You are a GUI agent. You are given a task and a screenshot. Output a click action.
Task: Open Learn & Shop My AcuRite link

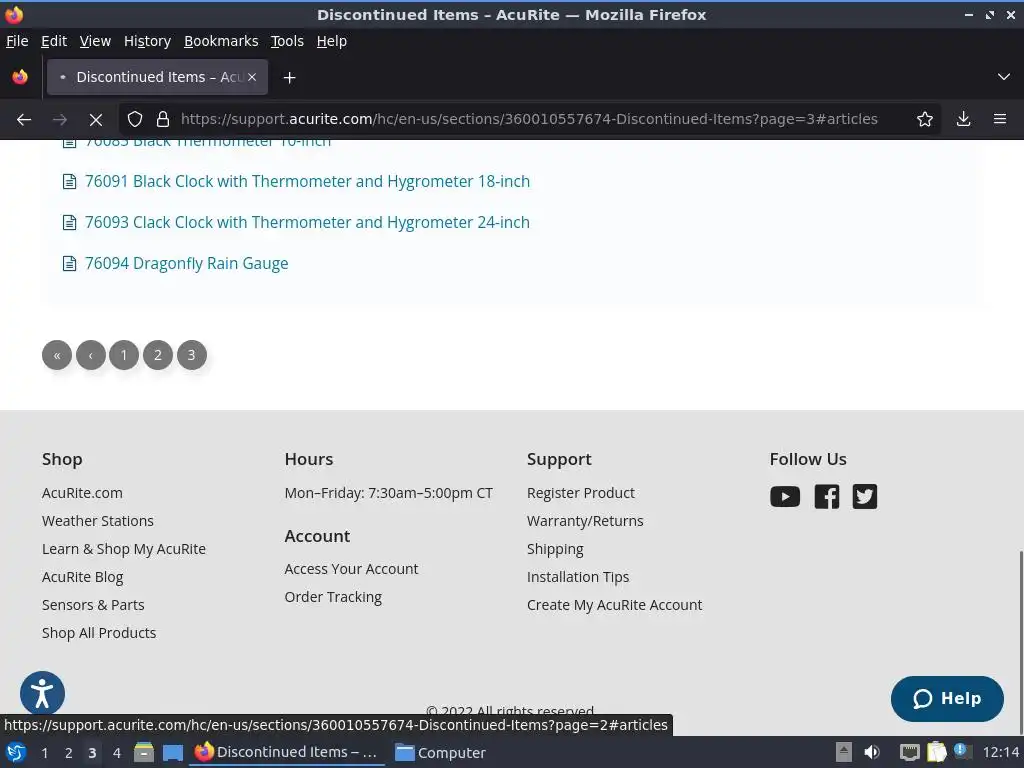(124, 549)
